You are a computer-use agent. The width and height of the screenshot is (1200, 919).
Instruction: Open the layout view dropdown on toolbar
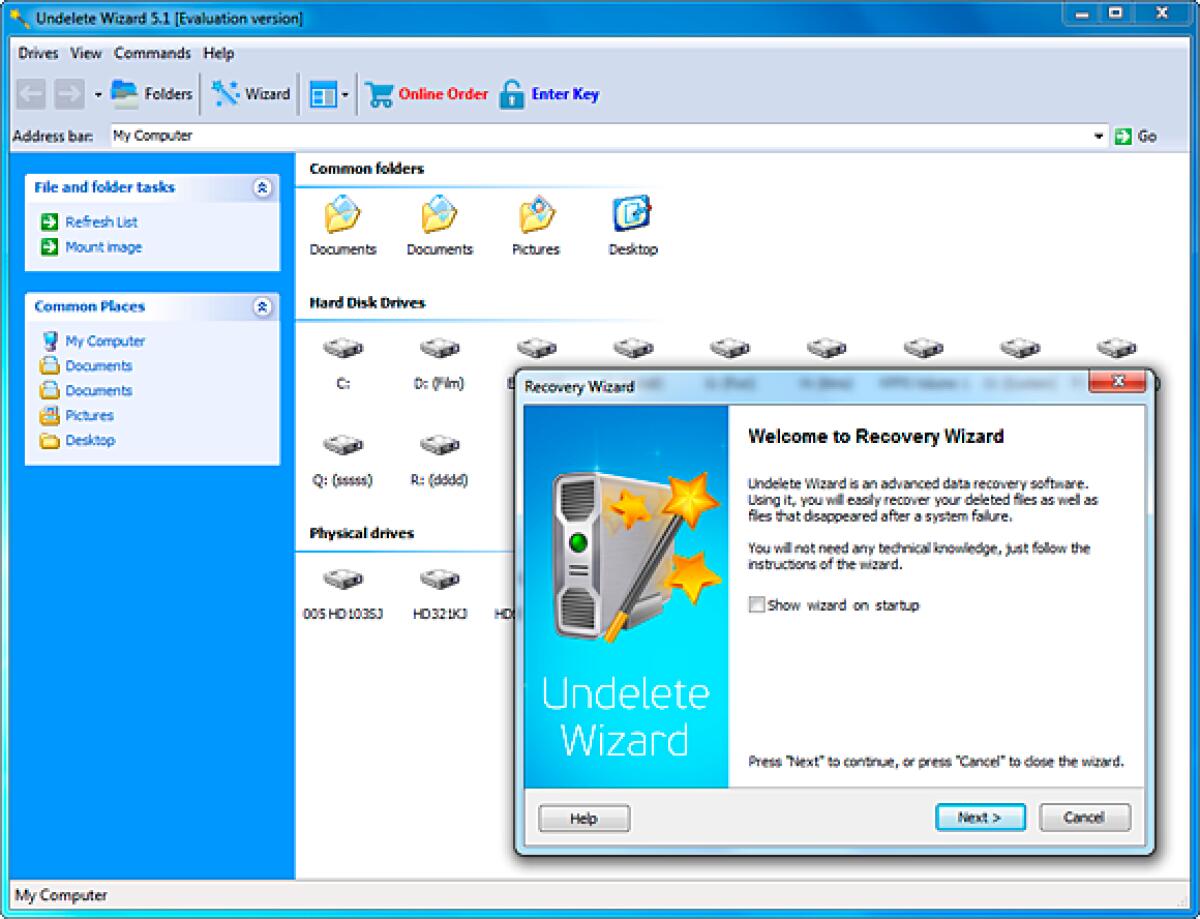click(x=343, y=93)
